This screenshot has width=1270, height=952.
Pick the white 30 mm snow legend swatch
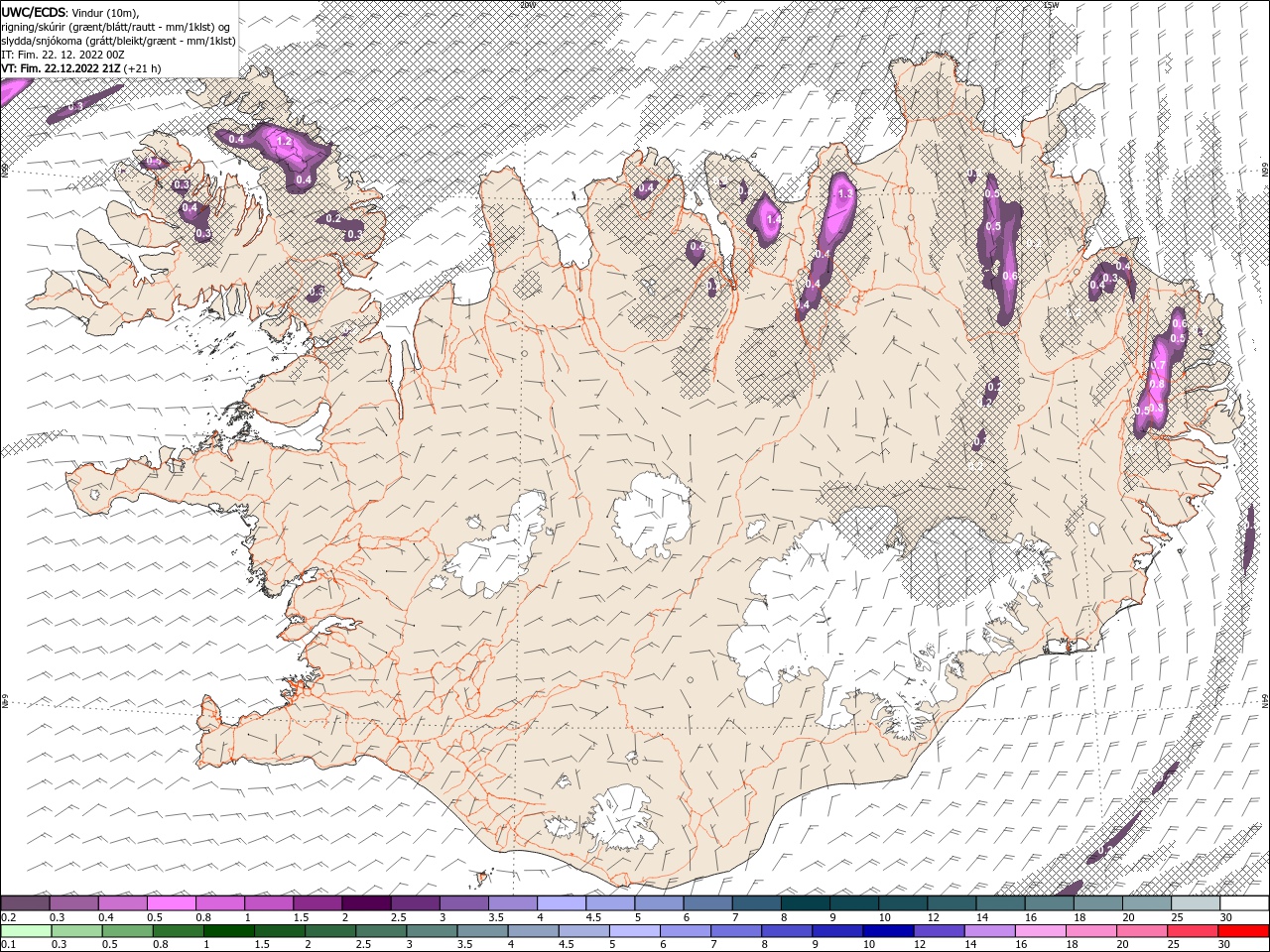[1243, 903]
